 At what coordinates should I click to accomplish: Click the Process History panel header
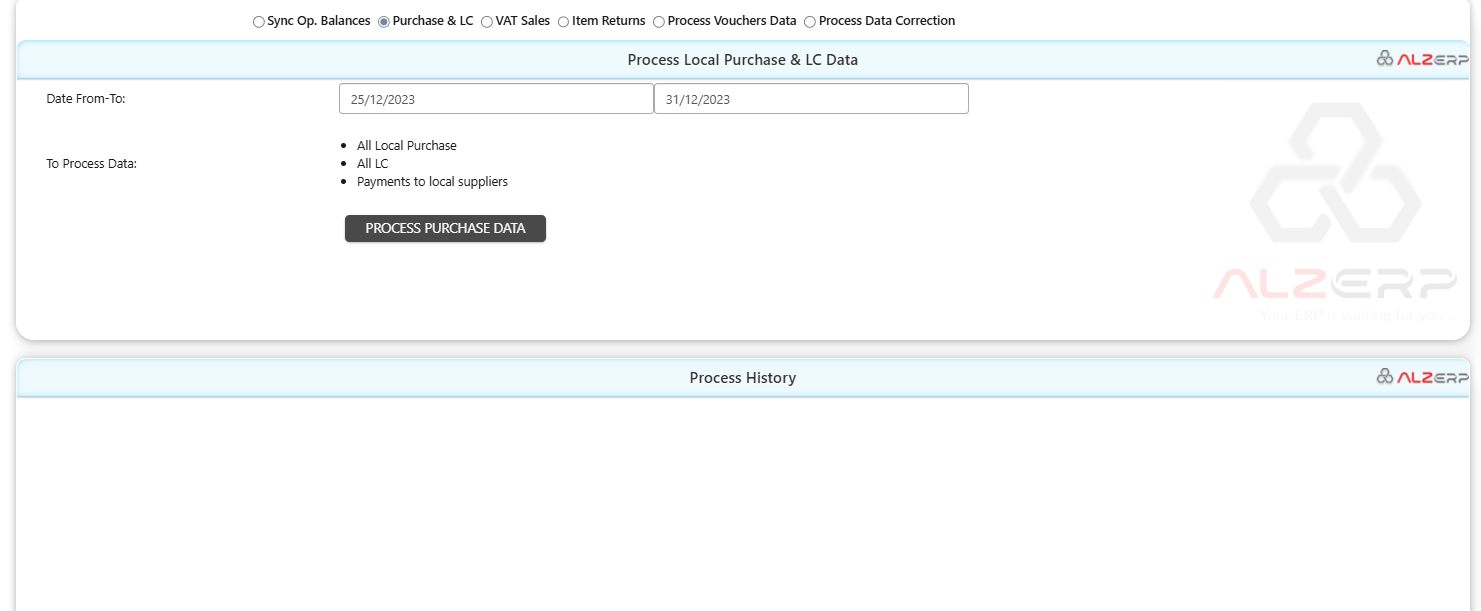[742, 378]
